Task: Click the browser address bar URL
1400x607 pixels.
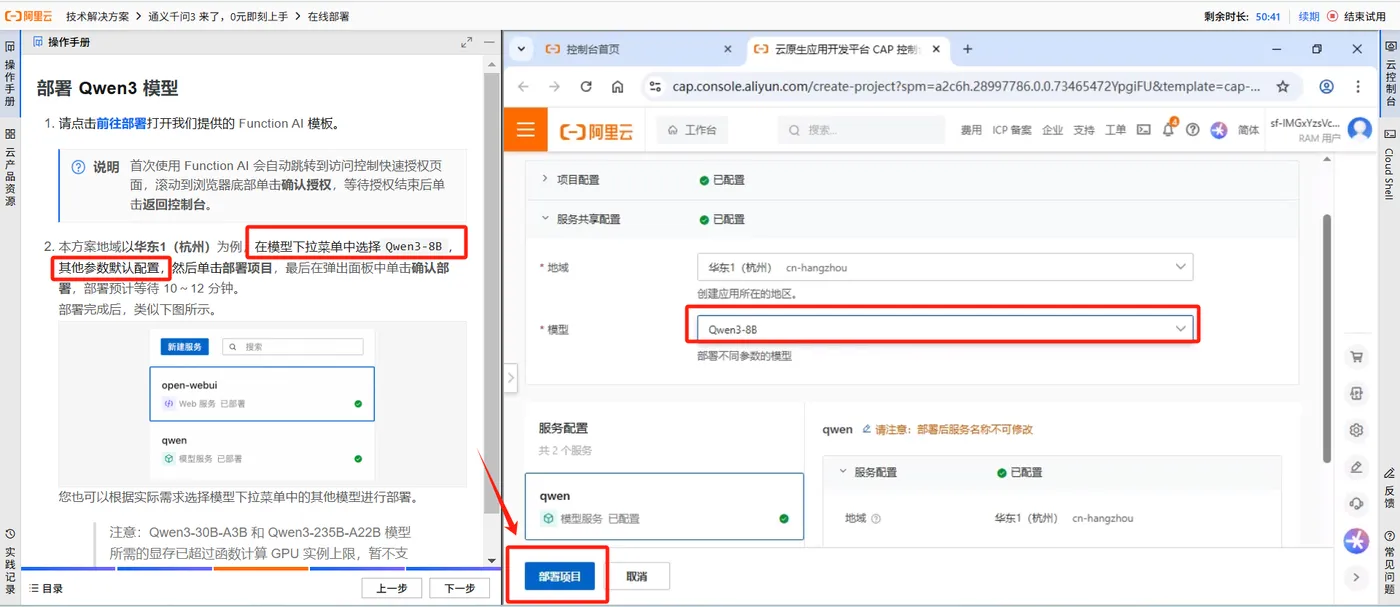Action: coord(966,87)
